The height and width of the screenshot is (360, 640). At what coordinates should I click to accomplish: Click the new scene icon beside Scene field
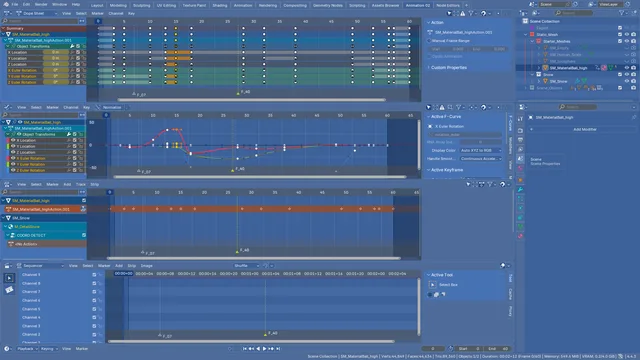(575, 4)
